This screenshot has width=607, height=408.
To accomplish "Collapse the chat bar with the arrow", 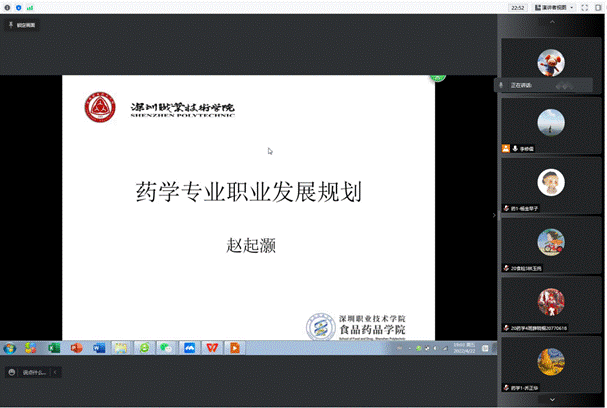I will (56, 372).
